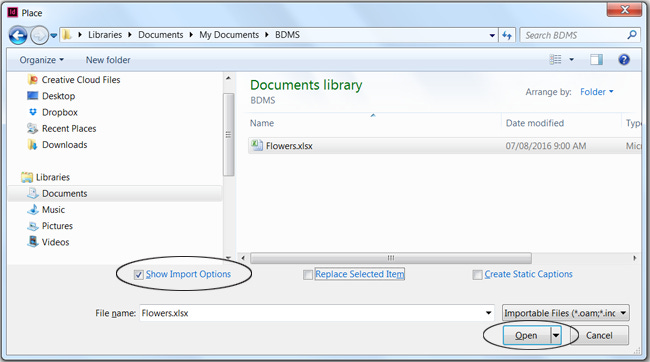Open the Importable Files type dropdown

(565, 313)
